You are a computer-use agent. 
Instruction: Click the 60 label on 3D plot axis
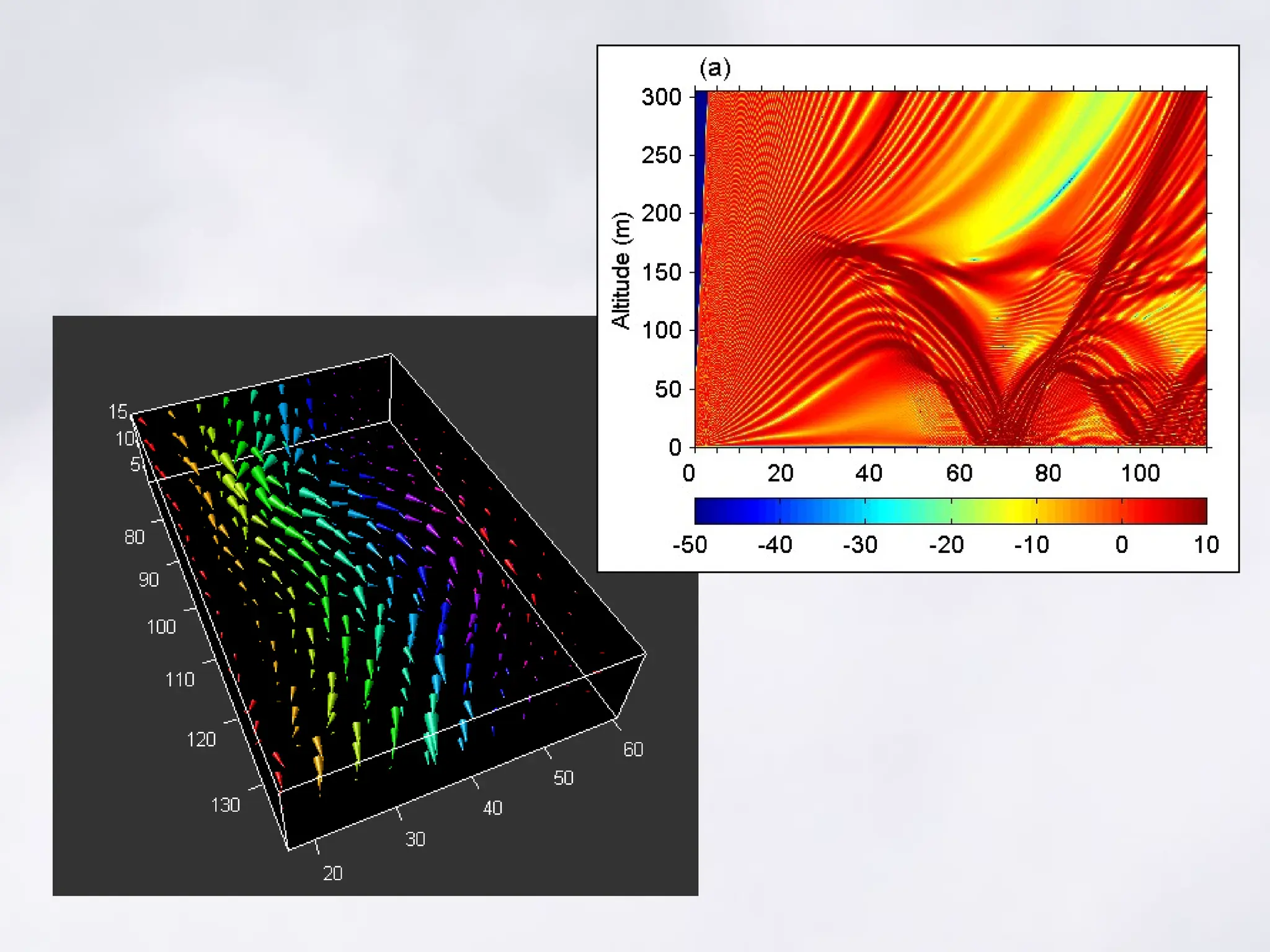(x=633, y=749)
